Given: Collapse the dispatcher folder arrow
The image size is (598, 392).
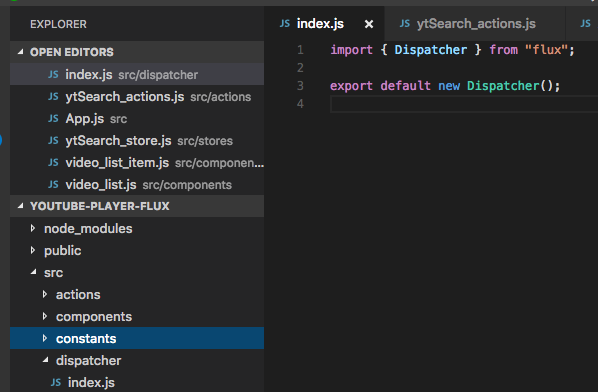Looking at the screenshot, I should tap(45, 360).
